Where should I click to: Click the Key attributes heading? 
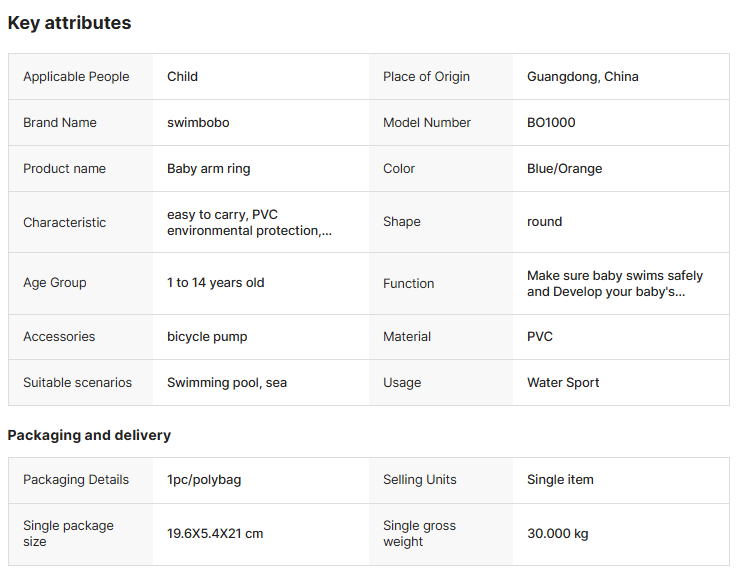click(69, 22)
